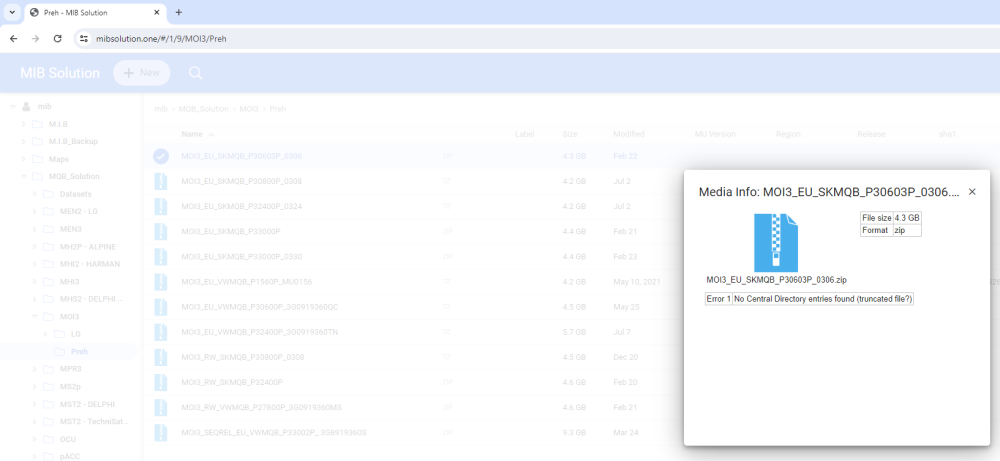Open the M.I.B folder in sidebar

point(58,124)
